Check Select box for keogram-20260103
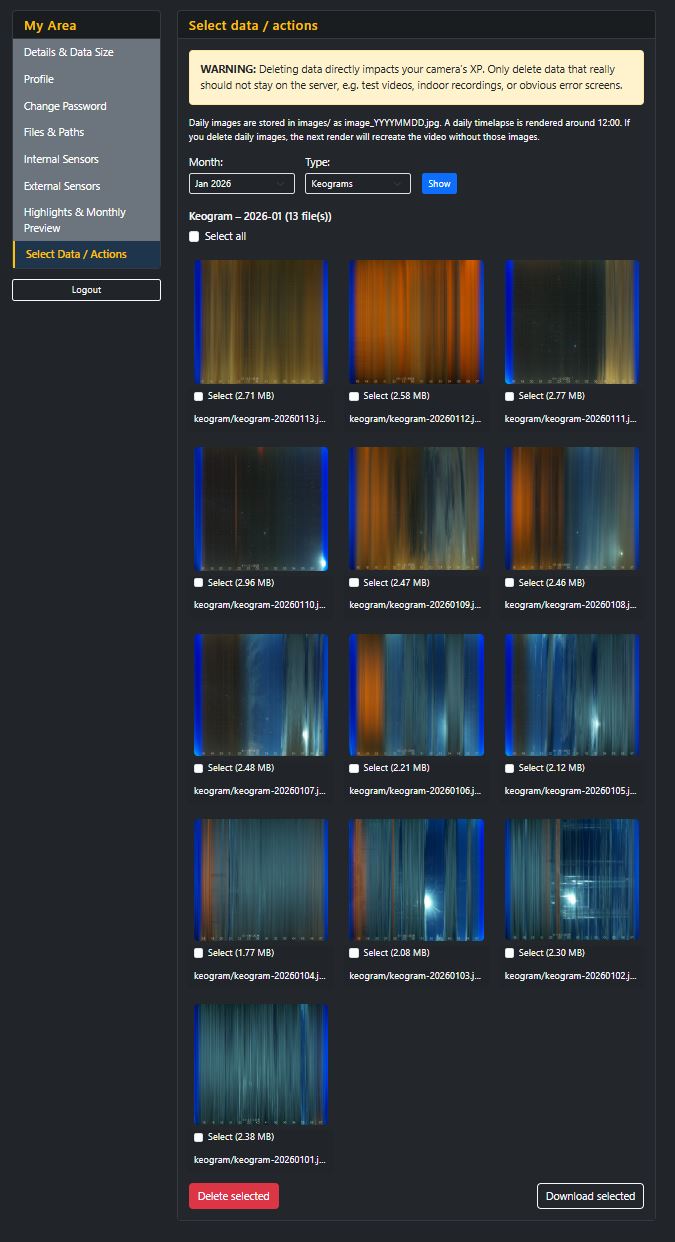The width and height of the screenshot is (675, 1242). tap(354, 954)
